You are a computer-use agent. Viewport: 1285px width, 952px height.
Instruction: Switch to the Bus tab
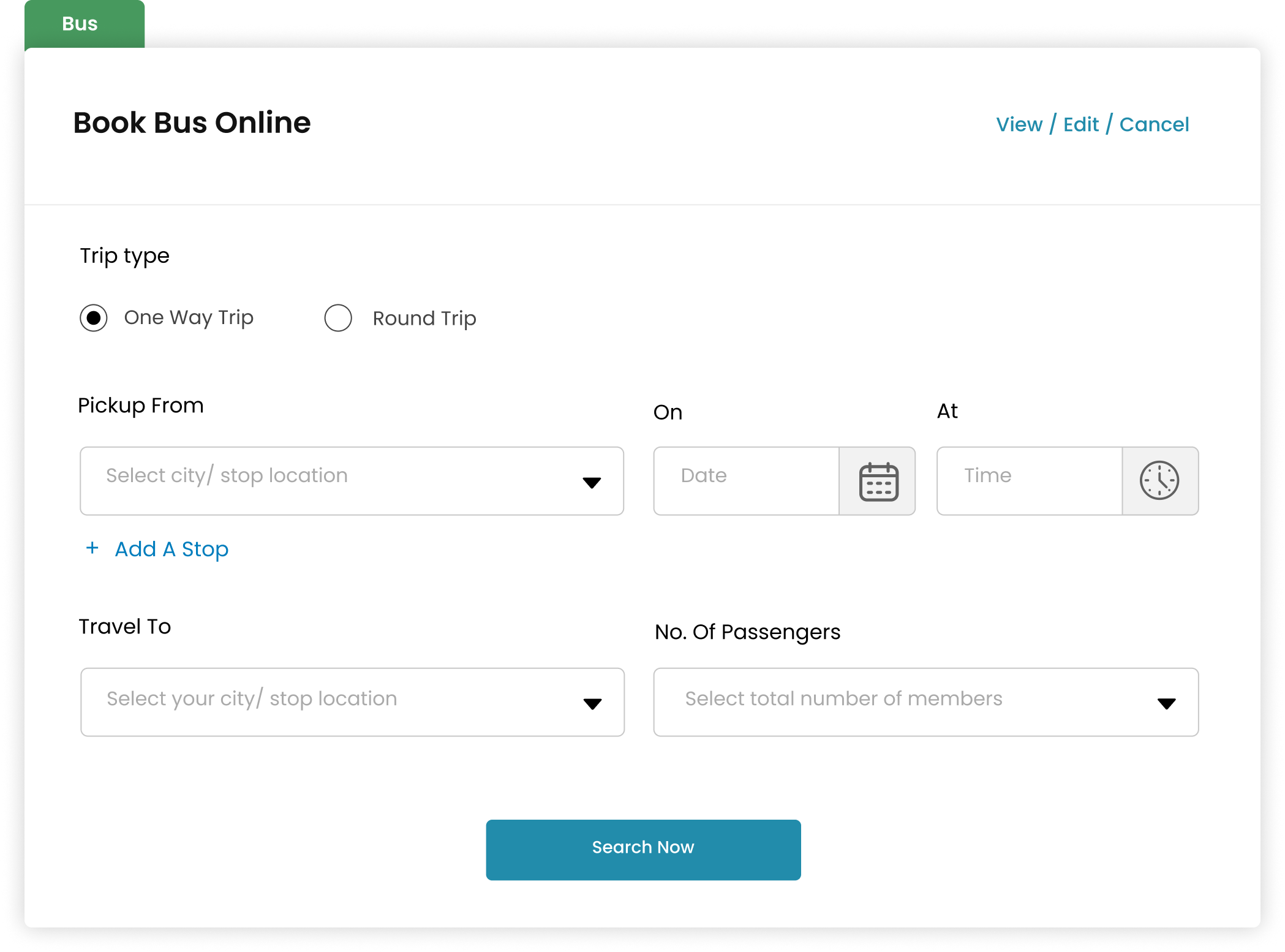click(x=85, y=24)
